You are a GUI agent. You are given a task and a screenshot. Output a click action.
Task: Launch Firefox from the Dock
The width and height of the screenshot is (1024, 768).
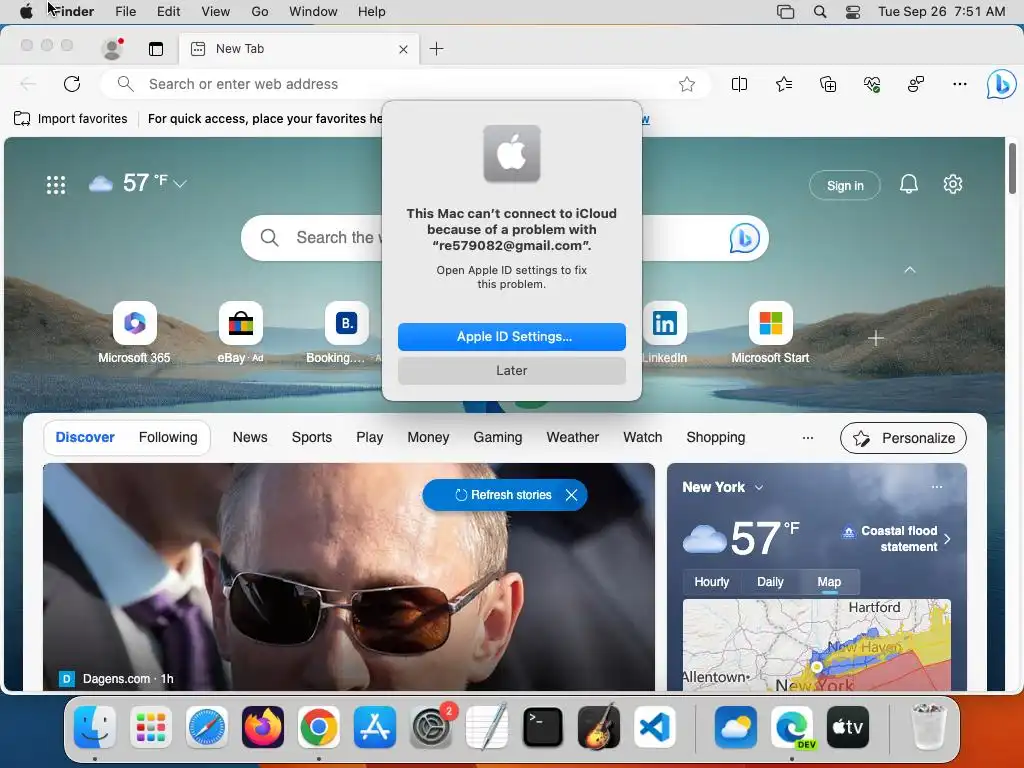(x=263, y=727)
